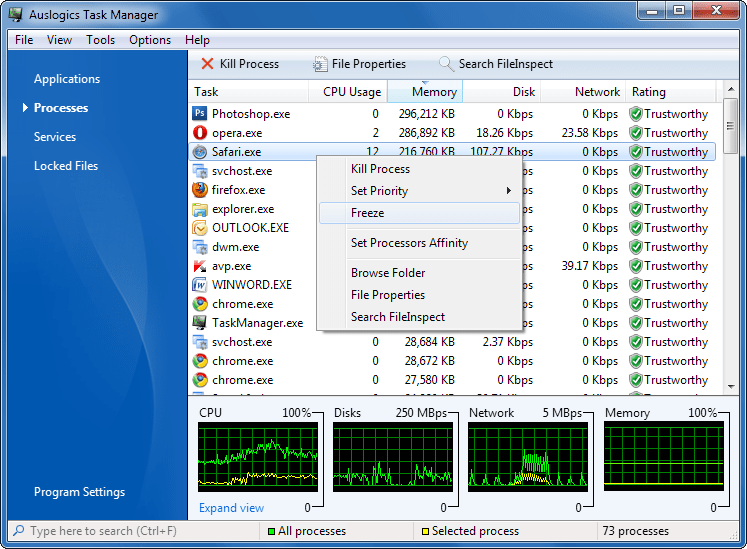Click the TaskManager.exe monitor icon
The width and height of the screenshot is (747, 549).
[200, 323]
